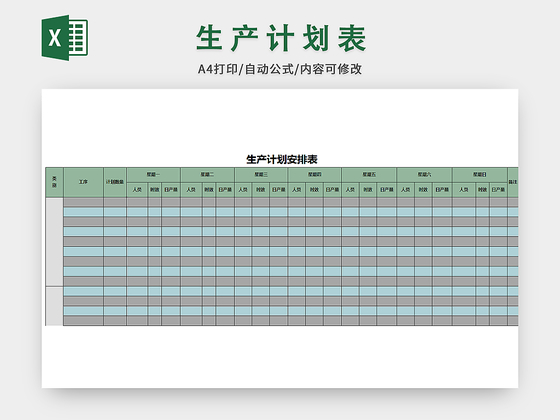Click 时效 under 星期六

click(424, 190)
